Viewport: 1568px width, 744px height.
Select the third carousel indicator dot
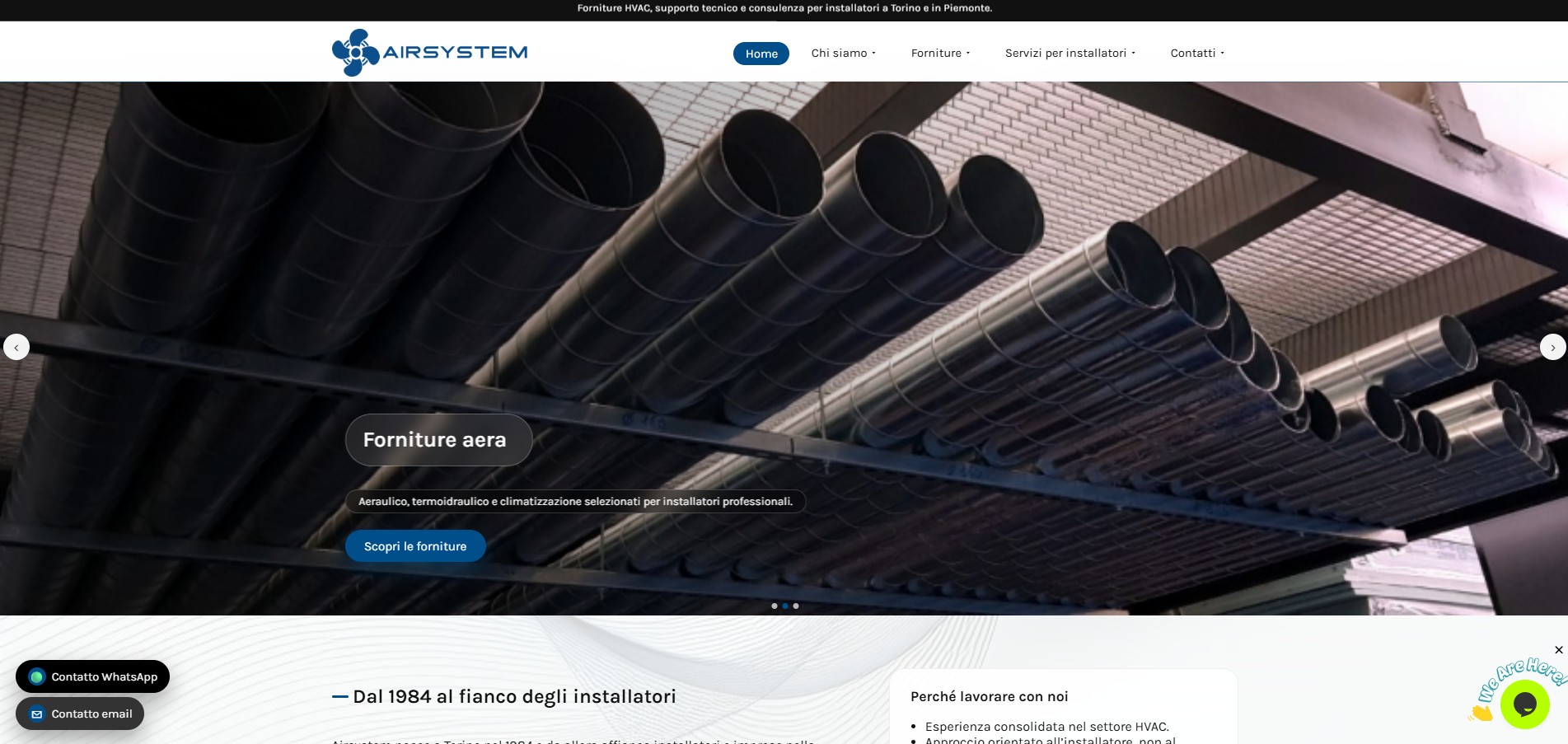click(795, 606)
